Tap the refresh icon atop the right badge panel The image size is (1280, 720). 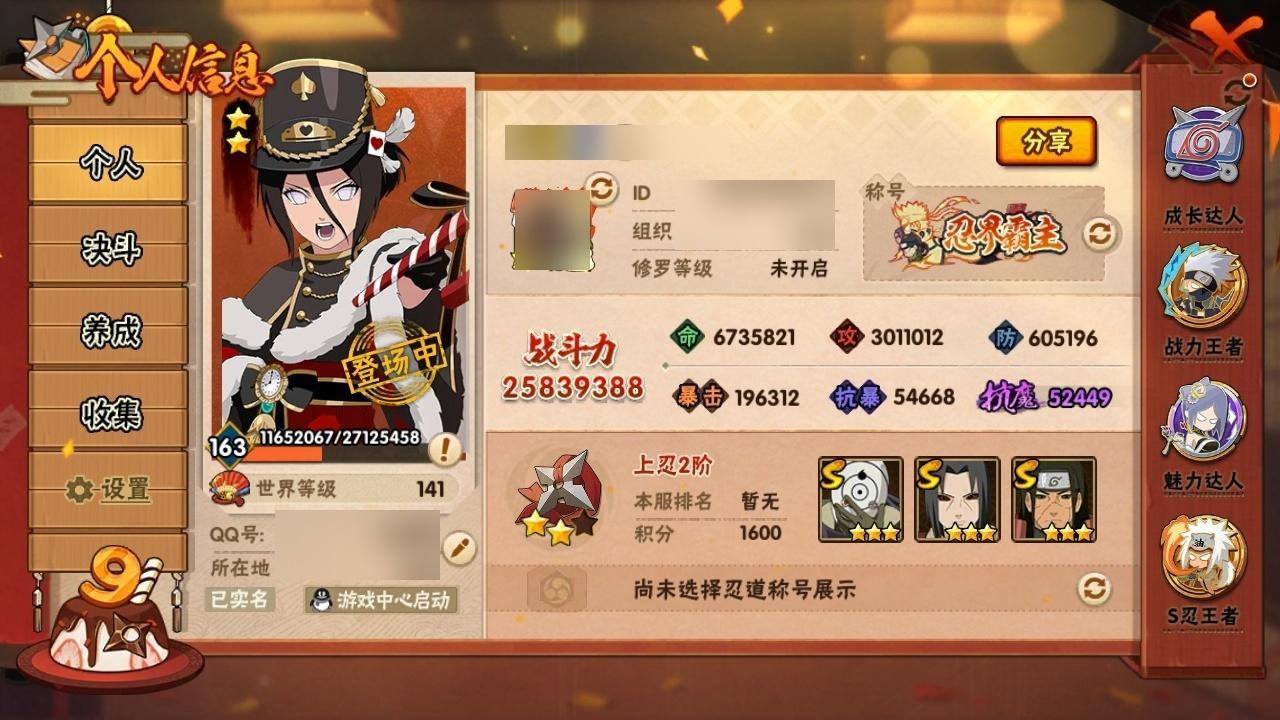[x=1238, y=91]
